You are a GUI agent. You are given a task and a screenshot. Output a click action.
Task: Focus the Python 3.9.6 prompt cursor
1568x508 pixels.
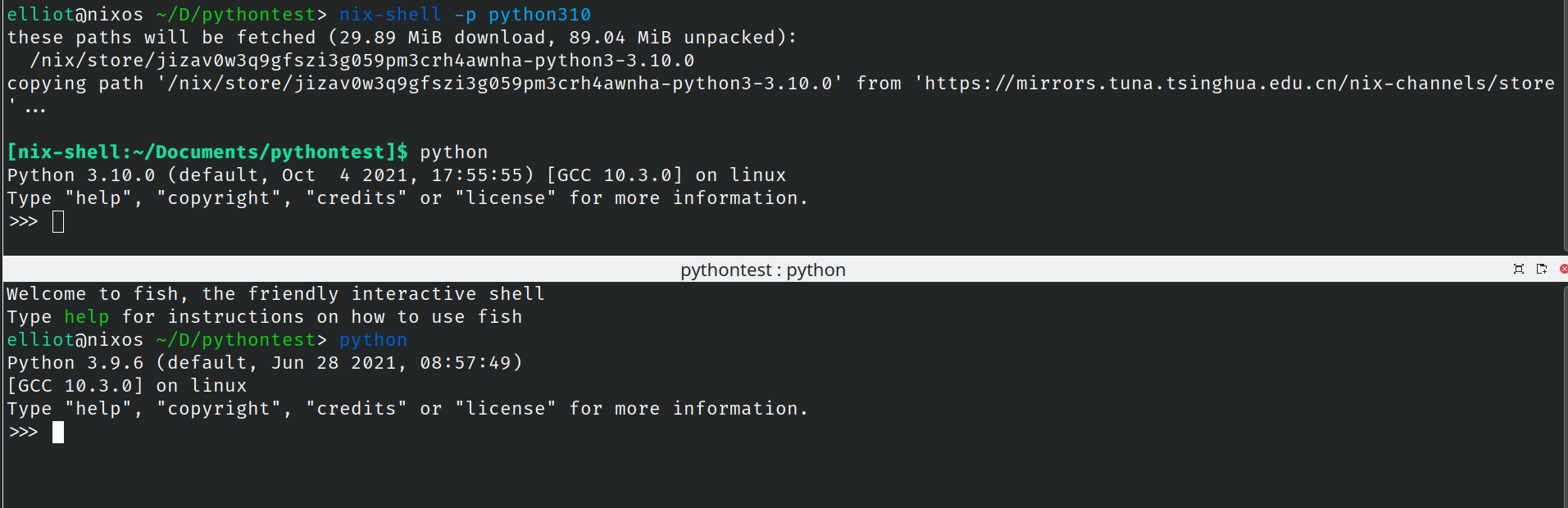point(58,432)
